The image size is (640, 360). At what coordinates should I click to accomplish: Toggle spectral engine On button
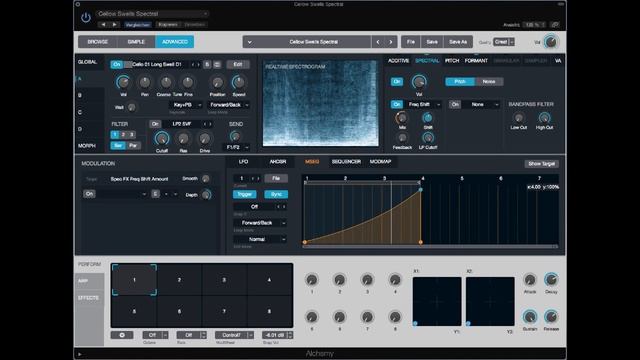[397, 82]
